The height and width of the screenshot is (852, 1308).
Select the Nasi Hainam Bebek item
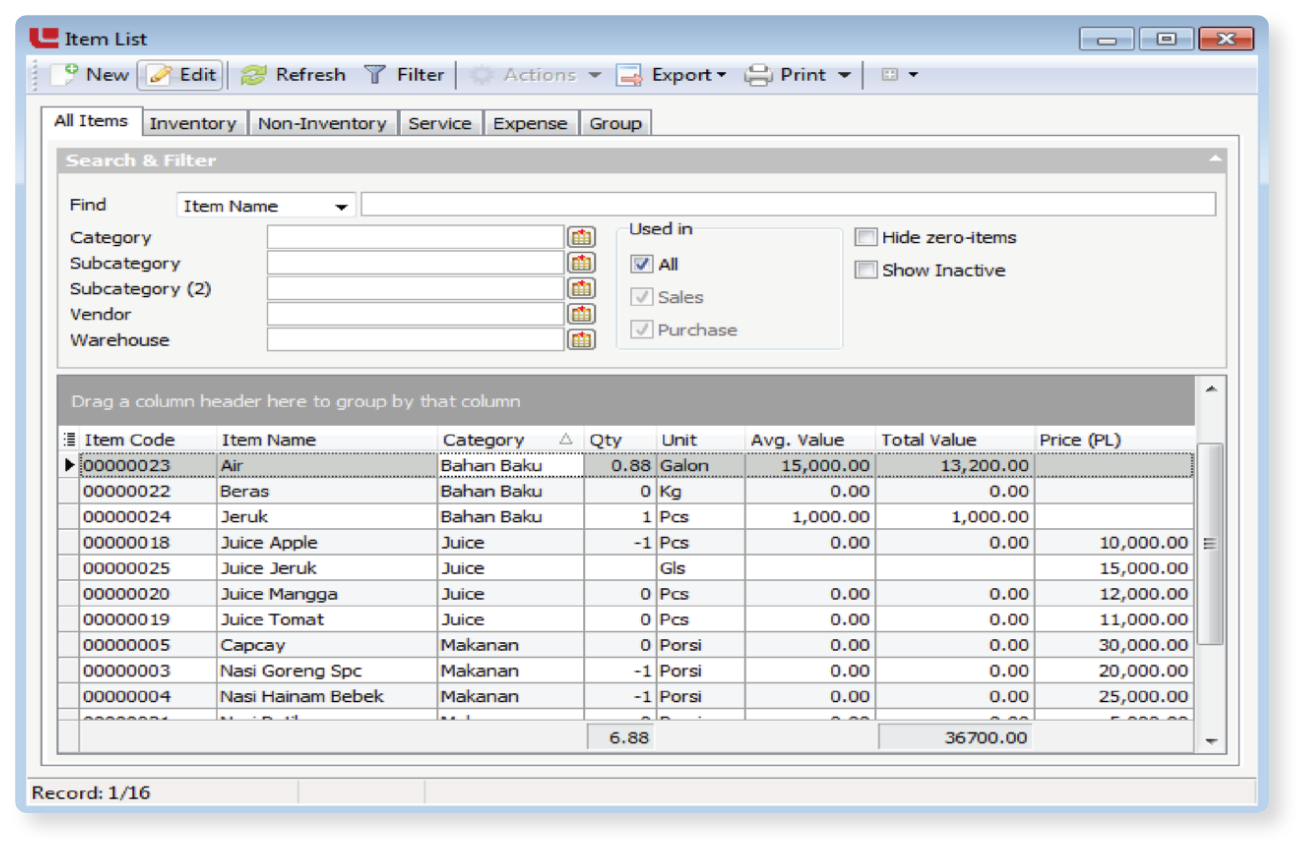302,696
